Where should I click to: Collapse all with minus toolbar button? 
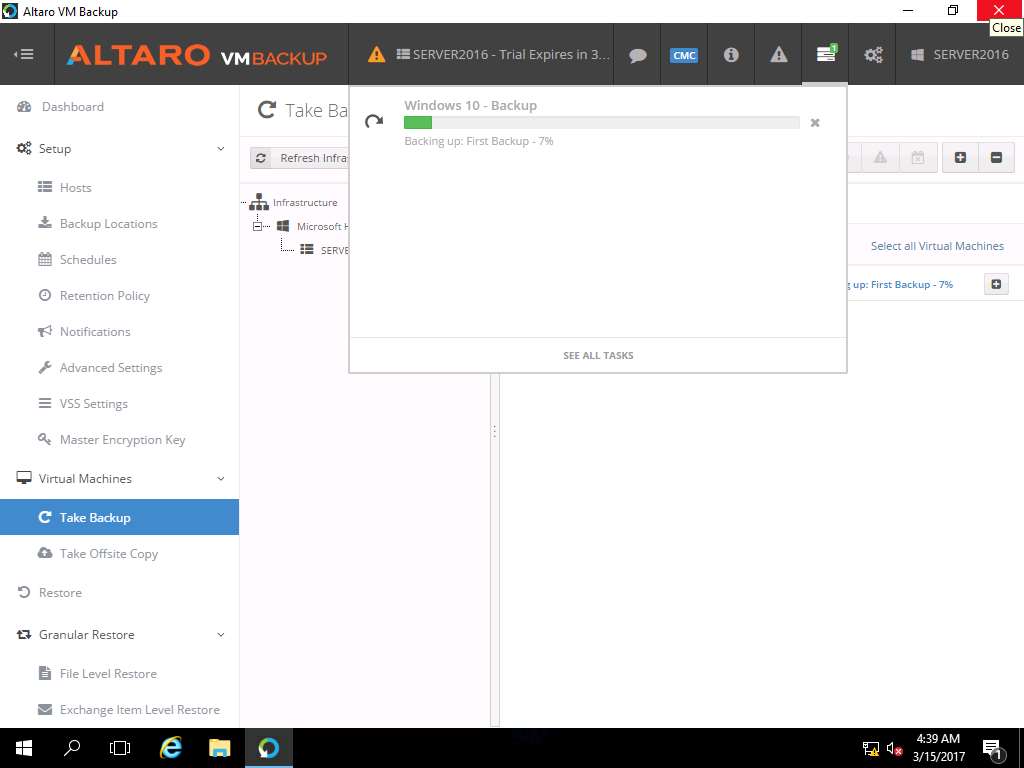click(x=996, y=157)
